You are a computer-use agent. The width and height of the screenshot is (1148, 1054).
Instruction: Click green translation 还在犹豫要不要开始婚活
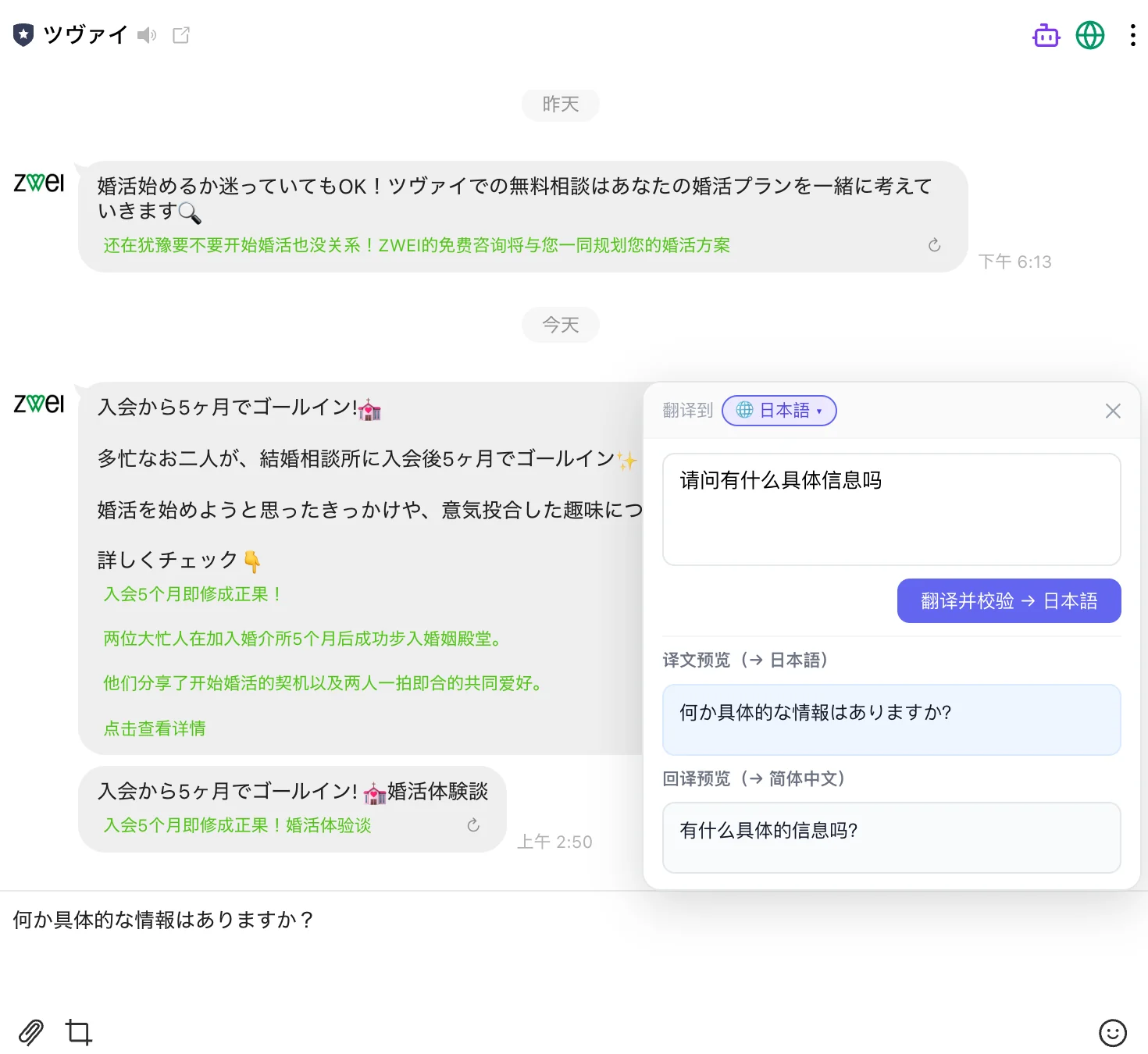pyautogui.click(x=416, y=245)
